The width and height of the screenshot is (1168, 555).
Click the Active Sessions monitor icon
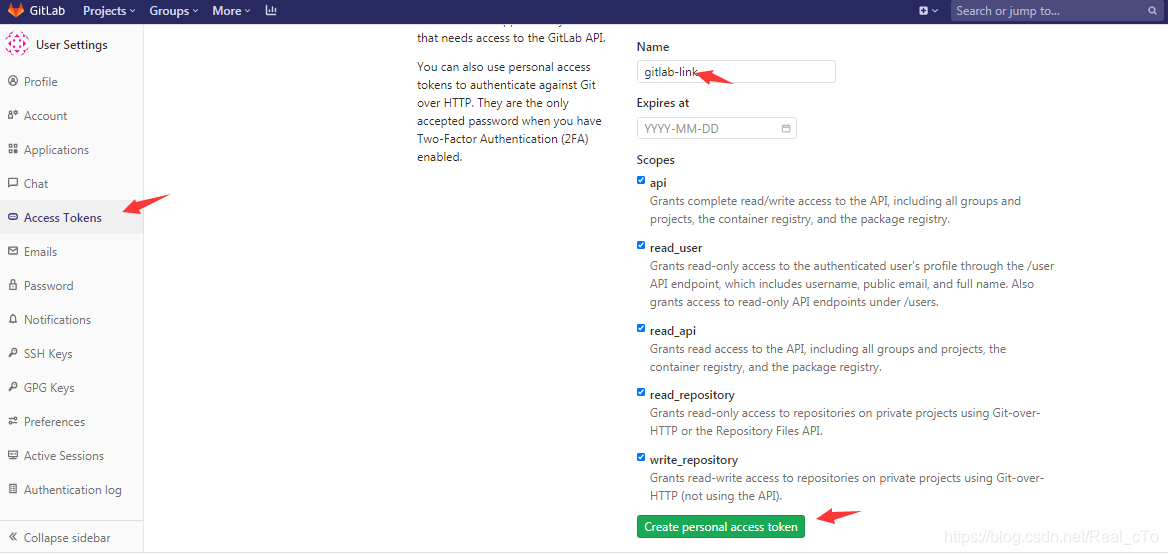pos(13,455)
